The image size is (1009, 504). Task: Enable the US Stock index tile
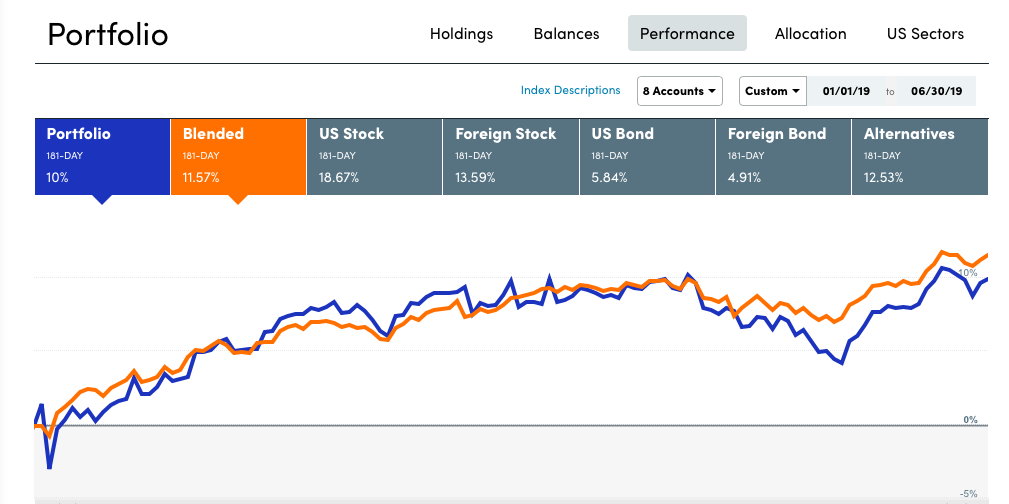click(x=374, y=156)
